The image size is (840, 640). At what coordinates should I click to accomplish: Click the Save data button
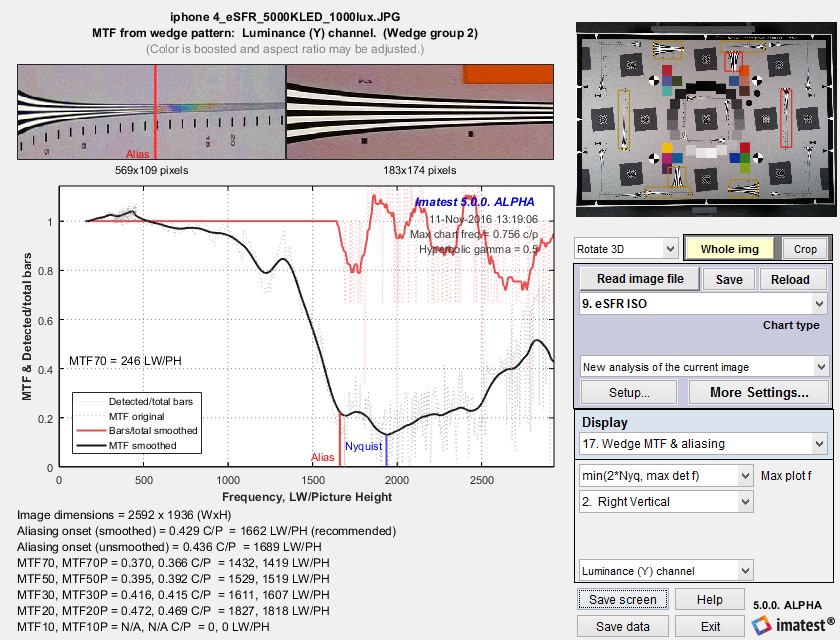(622, 626)
